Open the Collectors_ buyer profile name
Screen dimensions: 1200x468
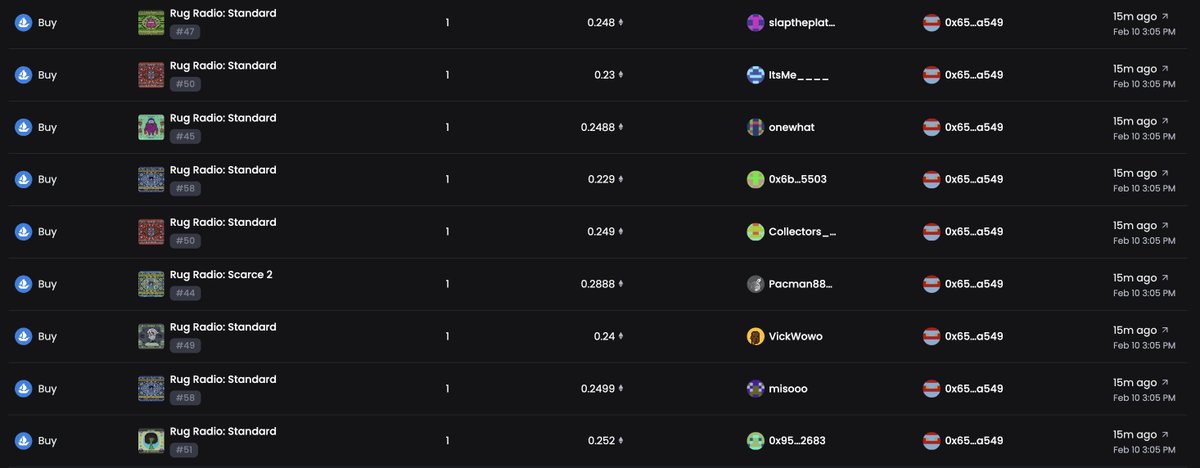pos(803,232)
